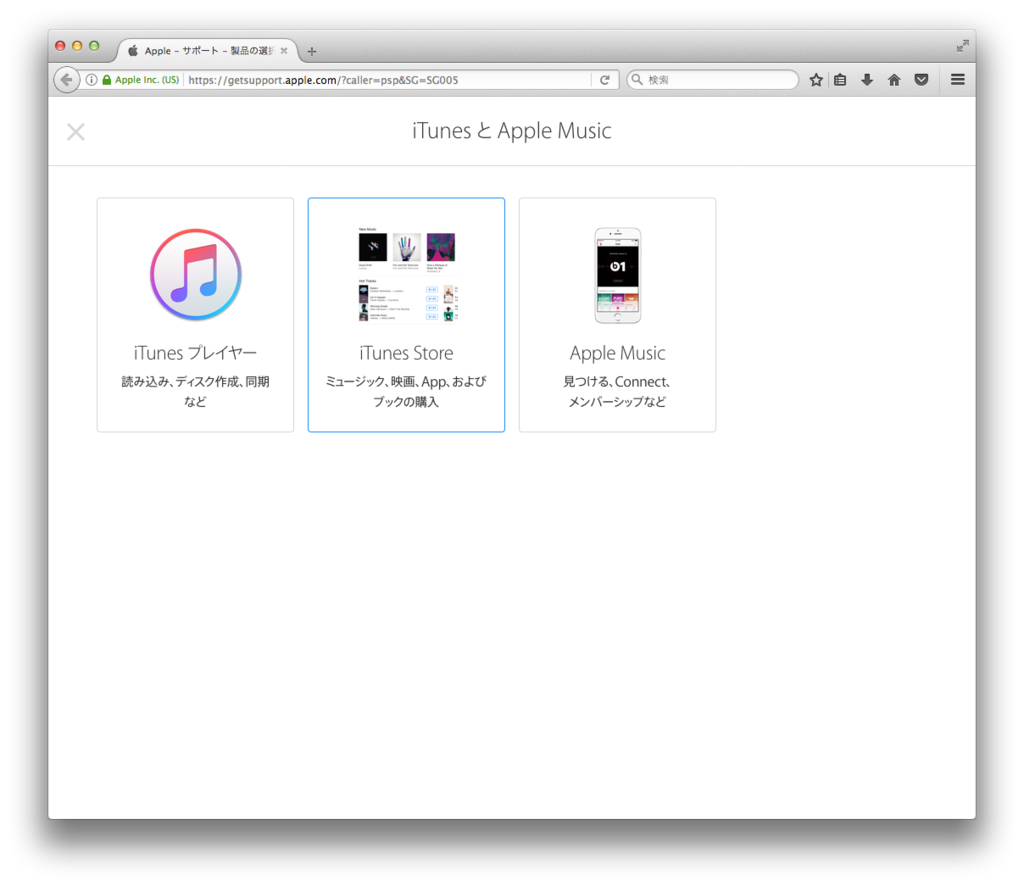
Task: Open a new tab with the plus button
Action: point(312,51)
